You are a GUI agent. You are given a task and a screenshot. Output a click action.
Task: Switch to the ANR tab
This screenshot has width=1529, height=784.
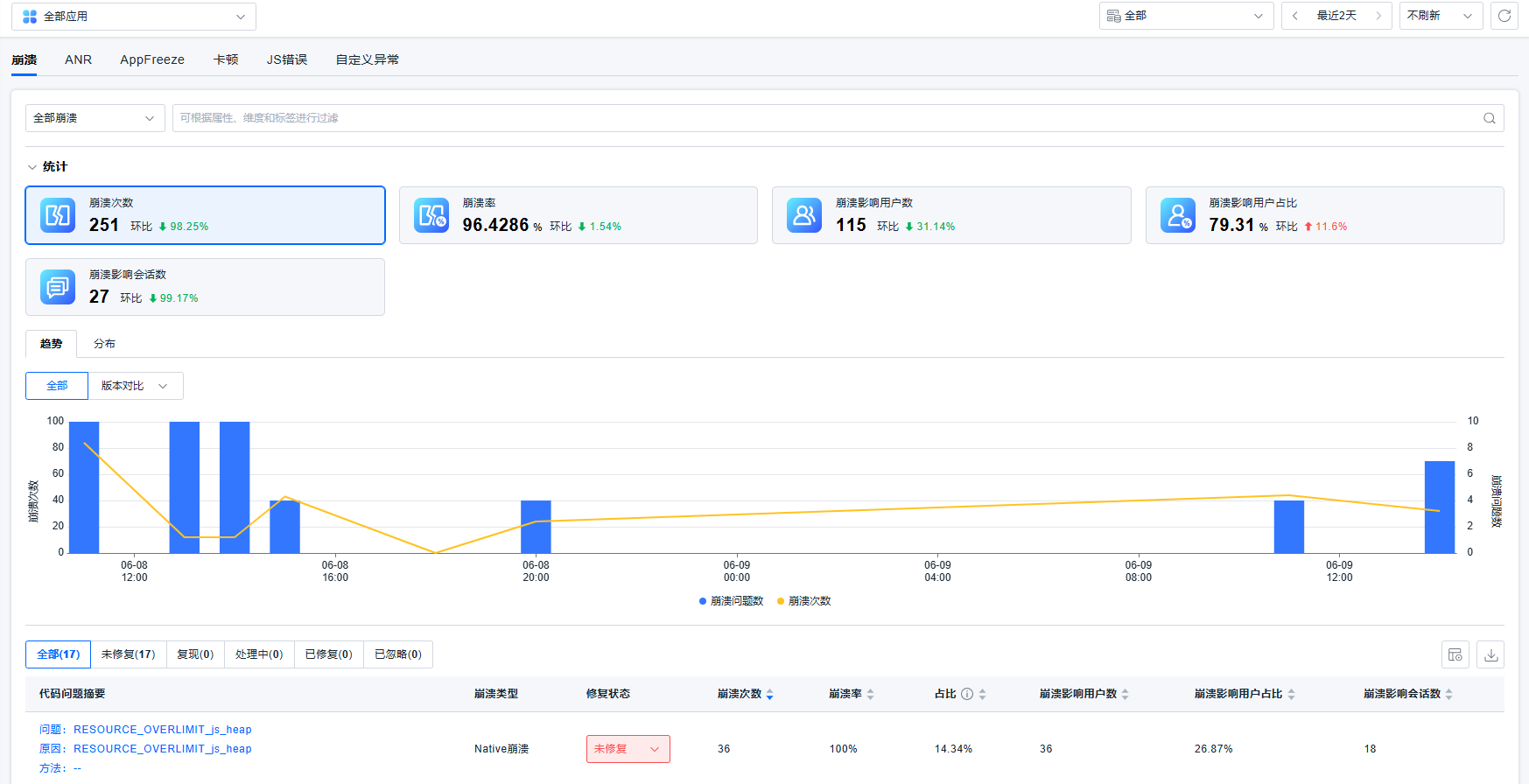coord(78,59)
